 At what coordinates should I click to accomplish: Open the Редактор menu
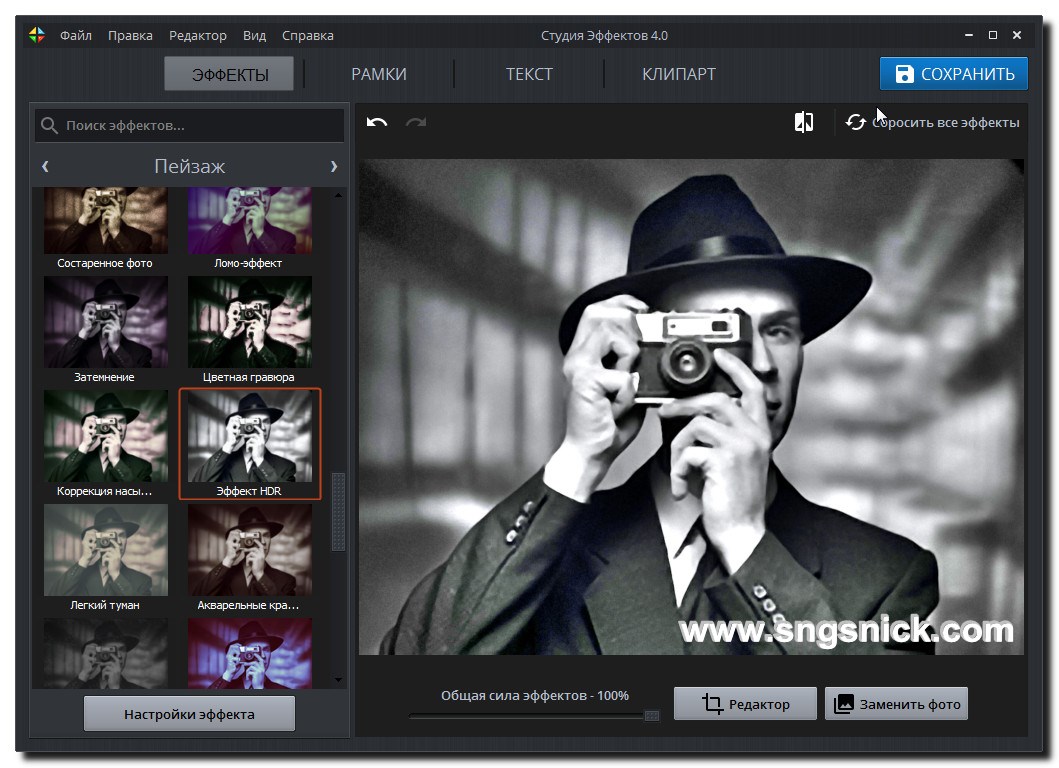(198, 35)
